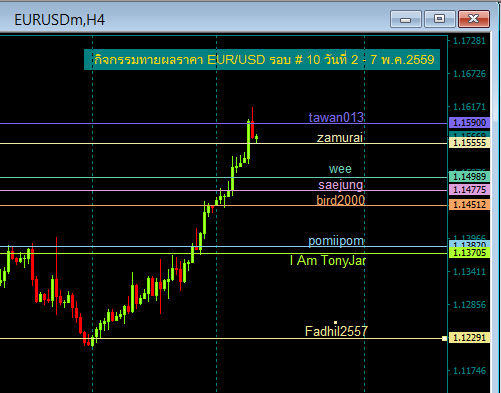Click the 1.13705 lime price tag

[x=469, y=253]
